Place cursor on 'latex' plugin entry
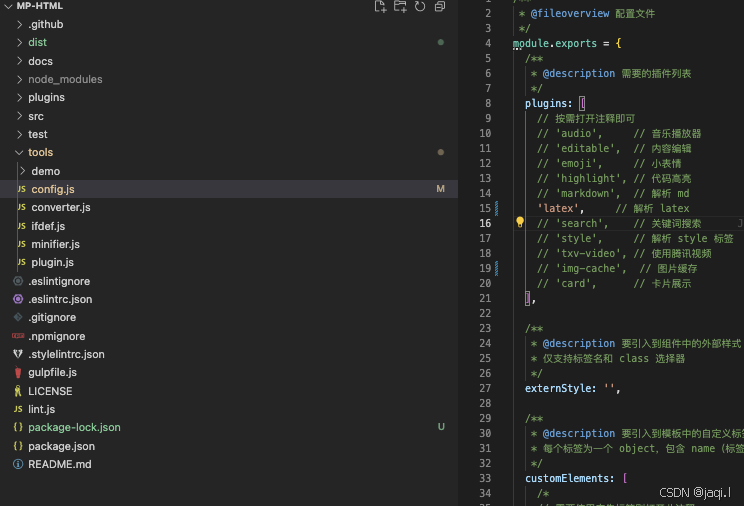This screenshot has width=744, height=506. click(x=558, y=208)
